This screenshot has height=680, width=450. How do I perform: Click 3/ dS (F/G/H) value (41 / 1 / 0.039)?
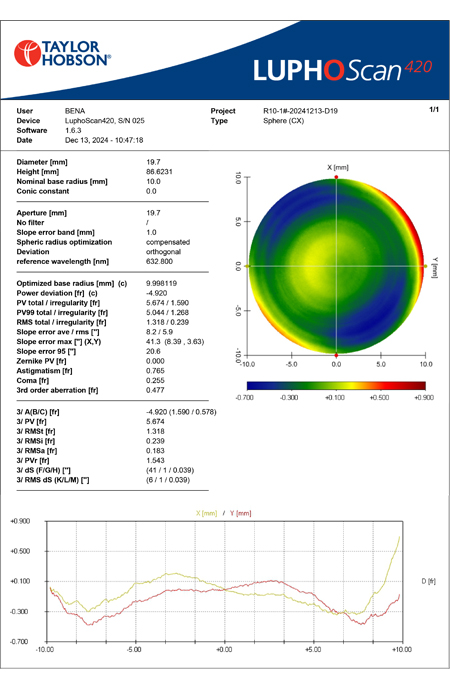pyautogui.click(x=170, y=470)
